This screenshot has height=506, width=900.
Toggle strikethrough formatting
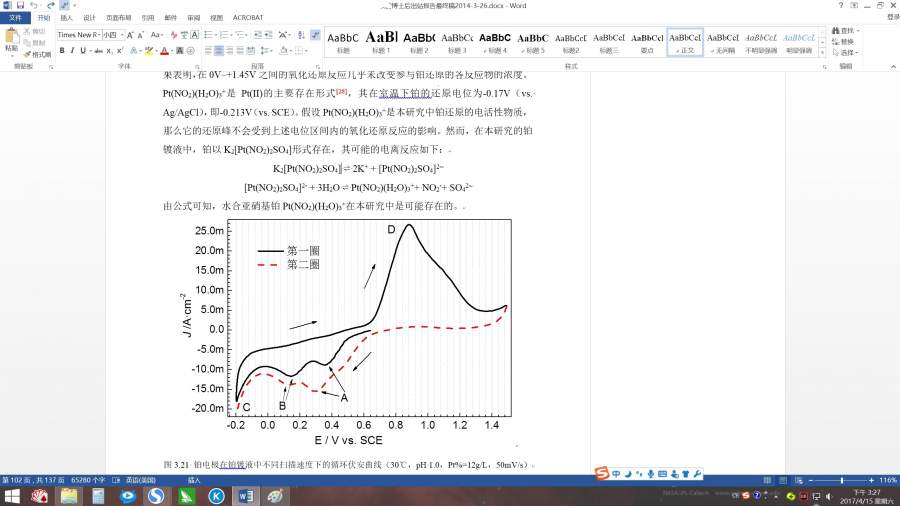pyautogui.click(x=99, y=51)
